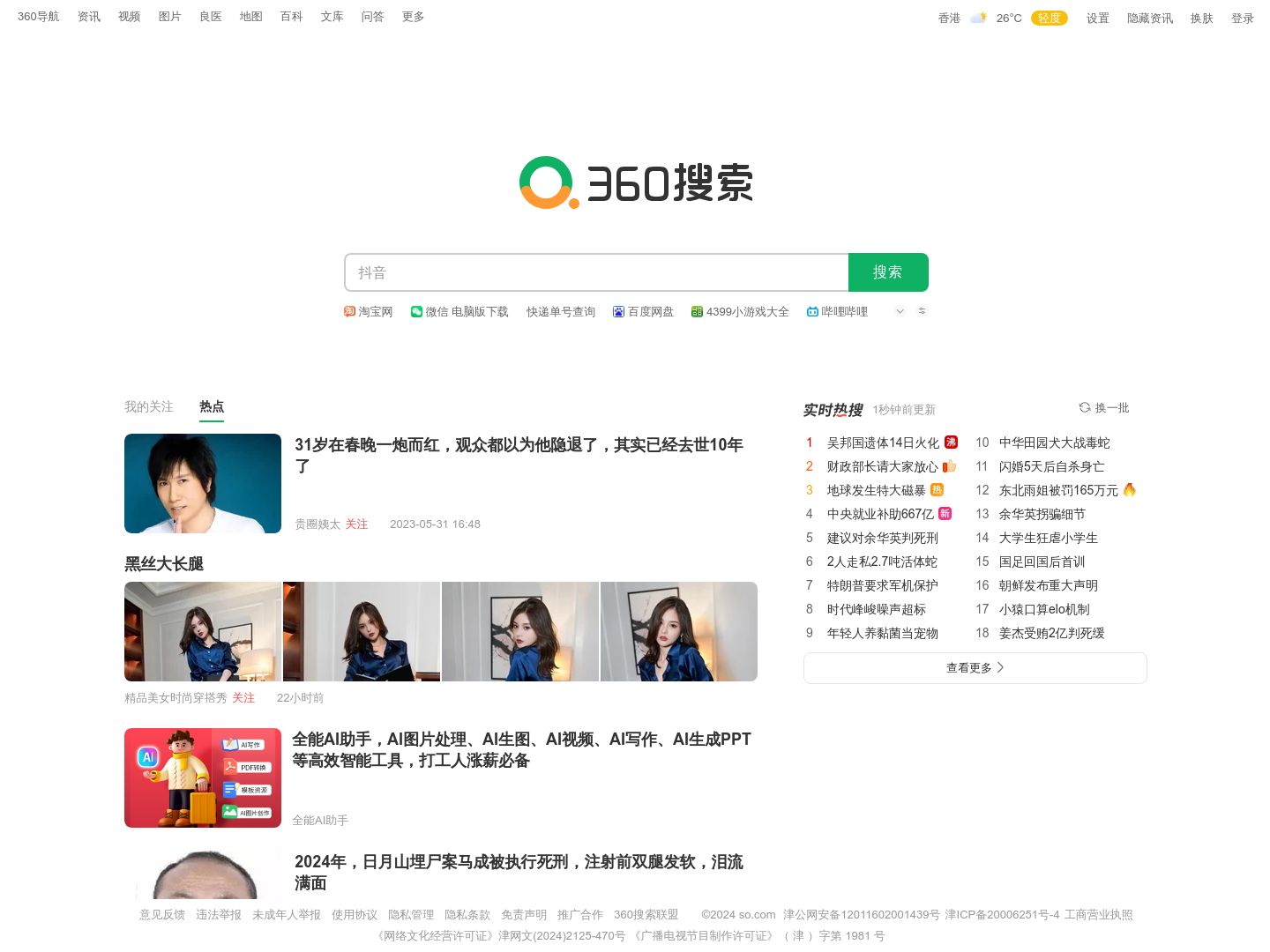Viewport: 1270px width, 952px height.
Task: Open the headline 31岁在春晚一炮而红
Action: pos(519,455)
